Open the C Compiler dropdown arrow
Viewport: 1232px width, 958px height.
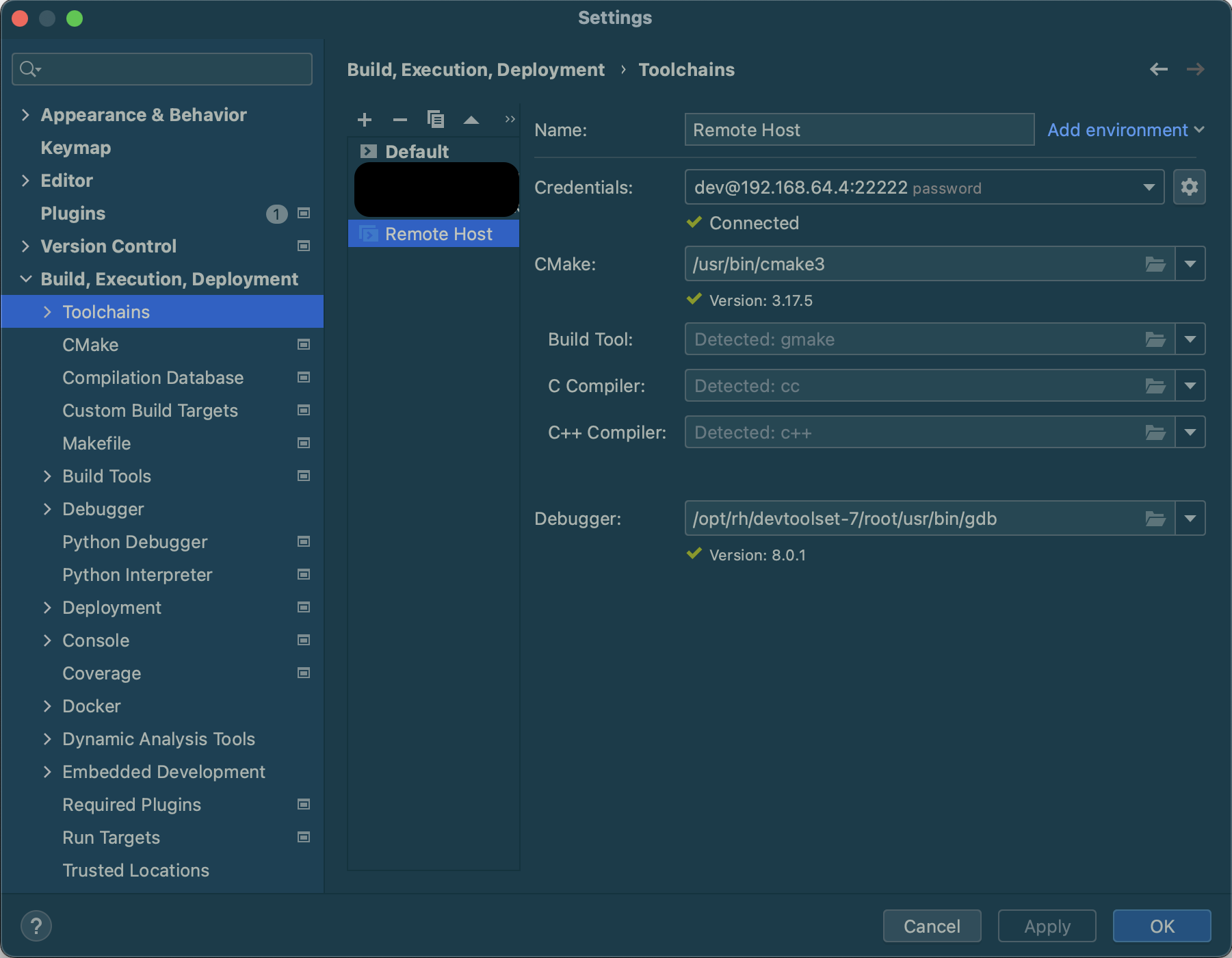tap(1190, 386)
